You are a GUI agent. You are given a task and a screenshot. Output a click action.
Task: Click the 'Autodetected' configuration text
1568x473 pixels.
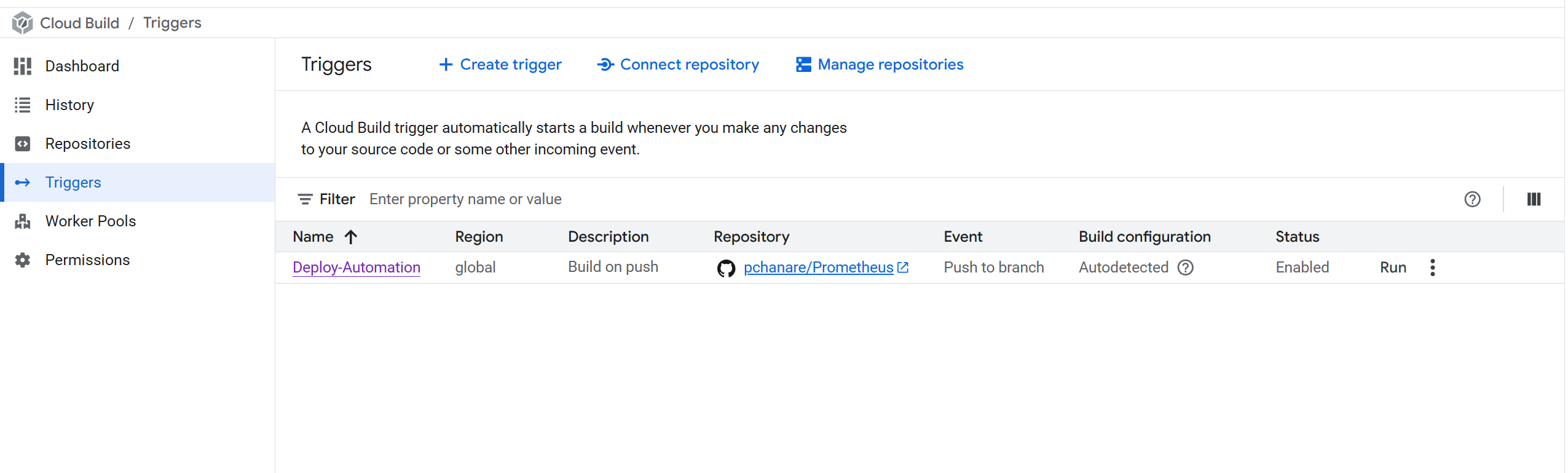(x=1123, y=268)
